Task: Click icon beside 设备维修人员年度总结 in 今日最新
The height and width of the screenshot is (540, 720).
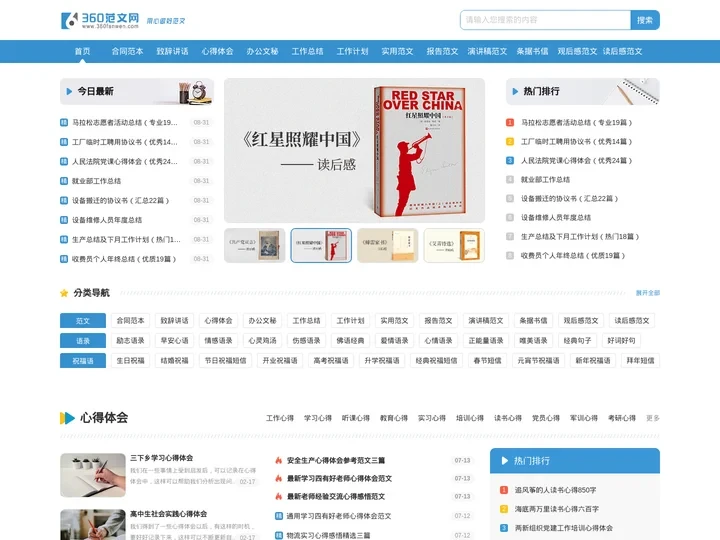Action: click(x=64, y=220)
